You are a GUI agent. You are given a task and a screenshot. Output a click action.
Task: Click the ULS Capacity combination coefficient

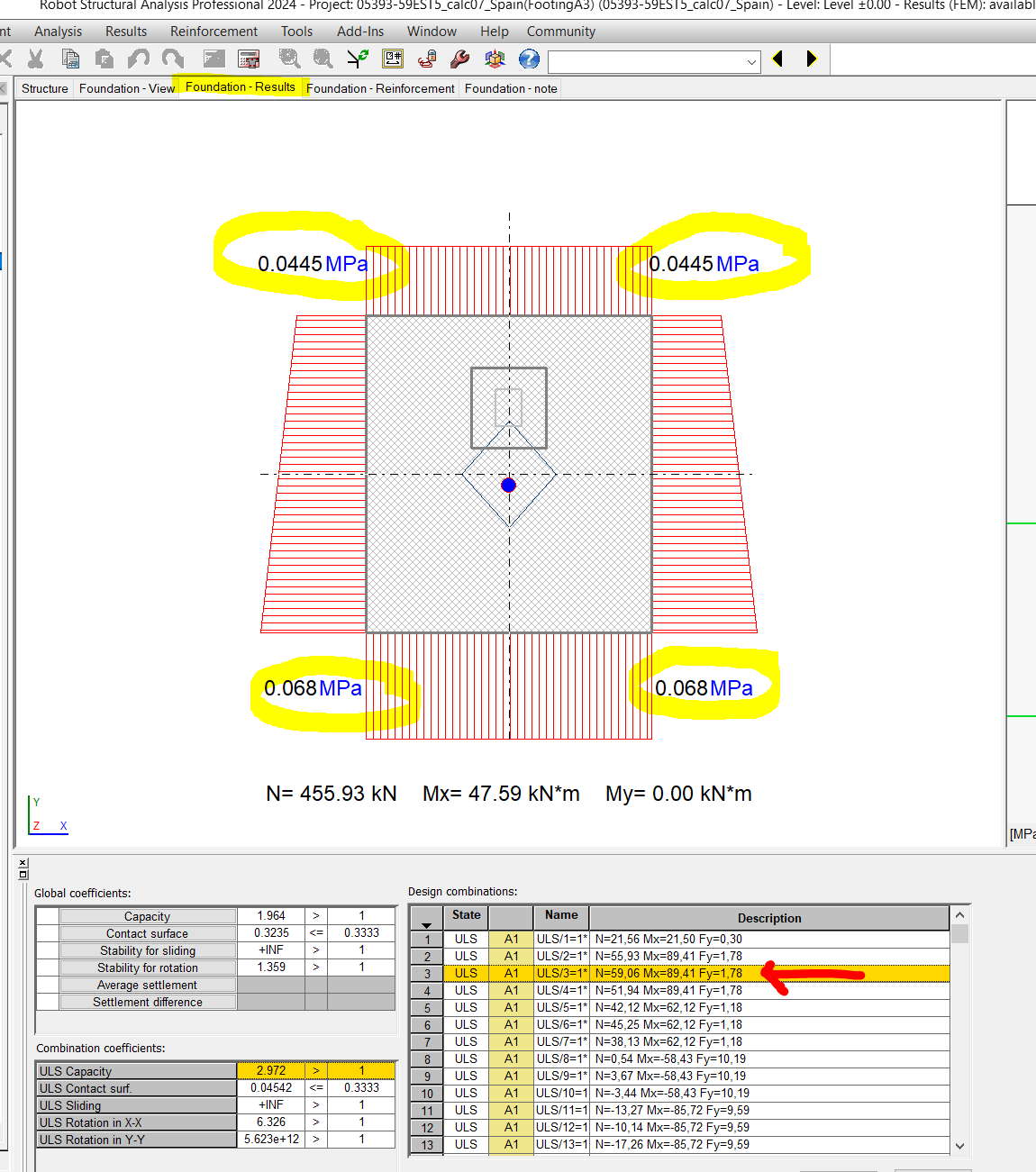pyautogui.click(x=216, y=1071)
